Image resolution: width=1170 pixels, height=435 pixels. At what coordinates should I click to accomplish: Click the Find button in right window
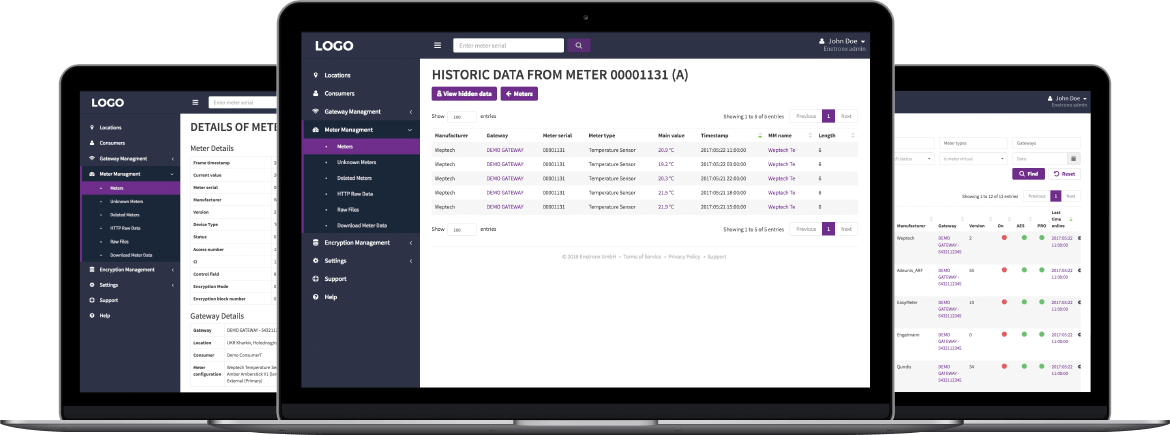point(1028,174)
